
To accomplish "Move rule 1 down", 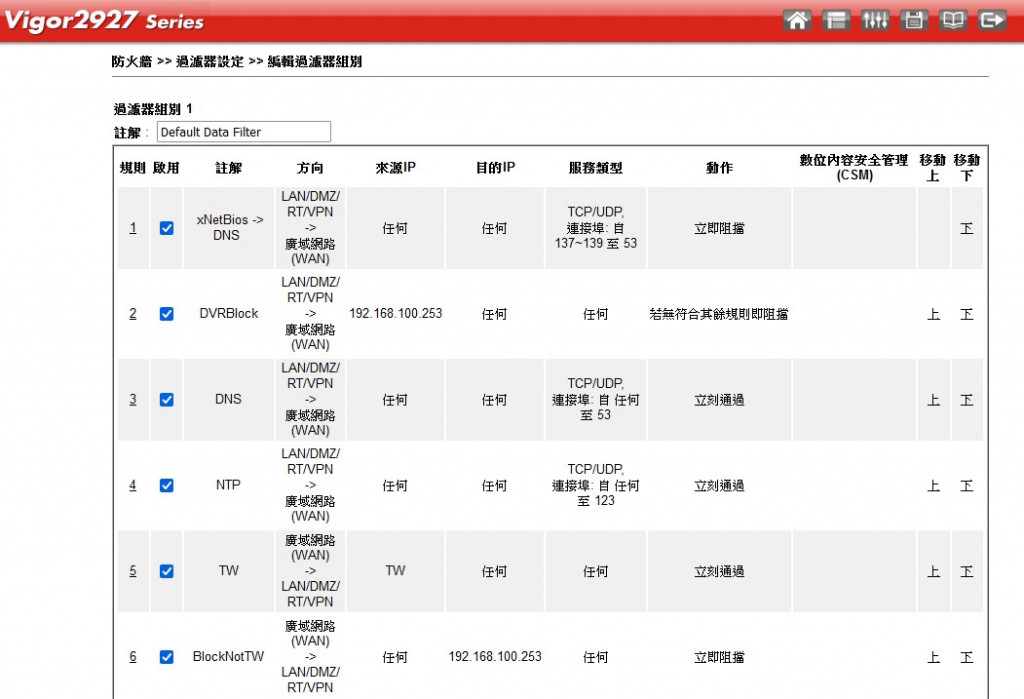I will 967,228.
